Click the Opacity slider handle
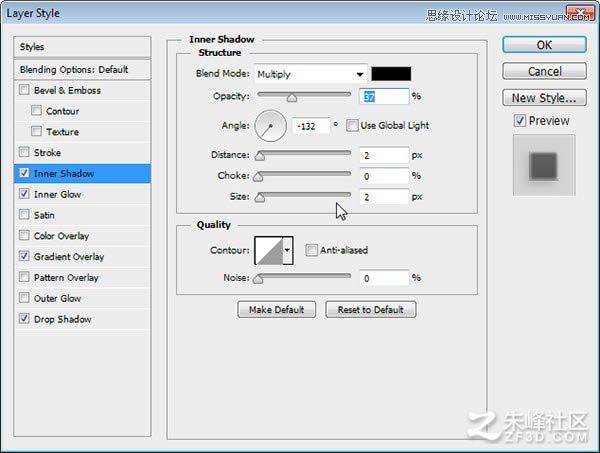 coord(292,98)
